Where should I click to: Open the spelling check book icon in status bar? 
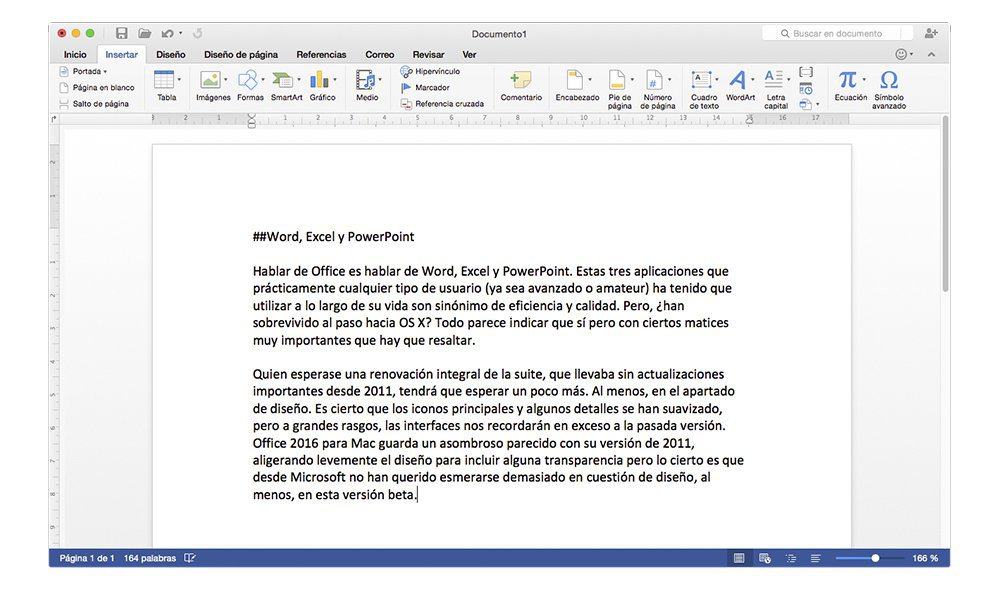click(x=189, y=558)
